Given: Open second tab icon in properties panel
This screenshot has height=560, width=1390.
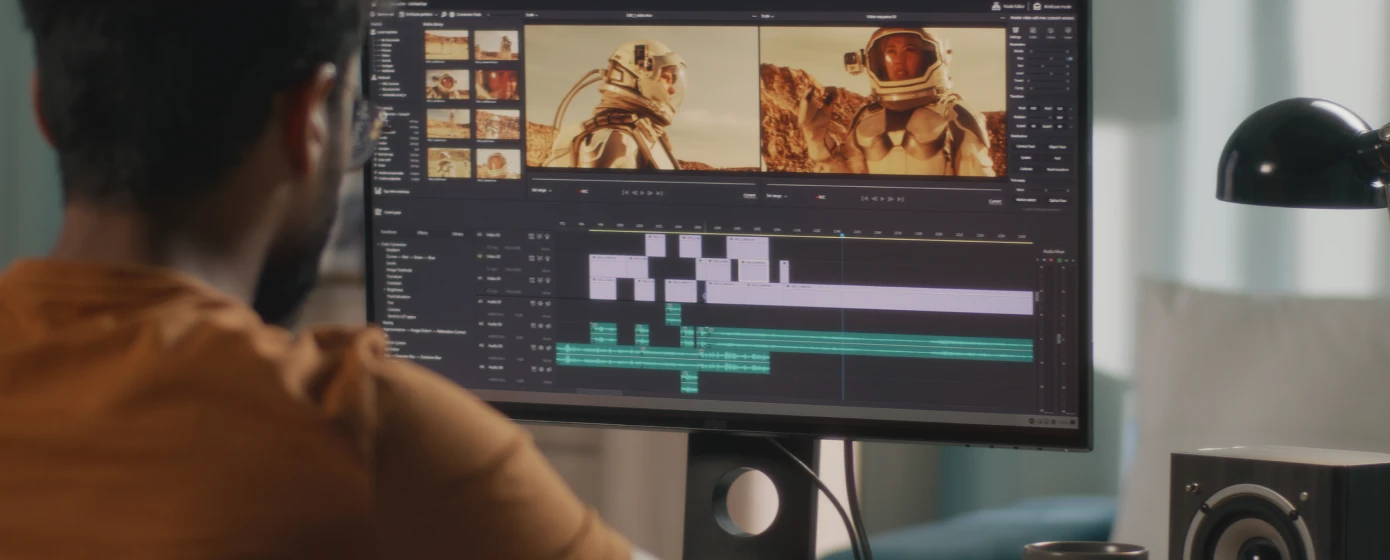Looking at the screenshot, I should pos(1033,31).
